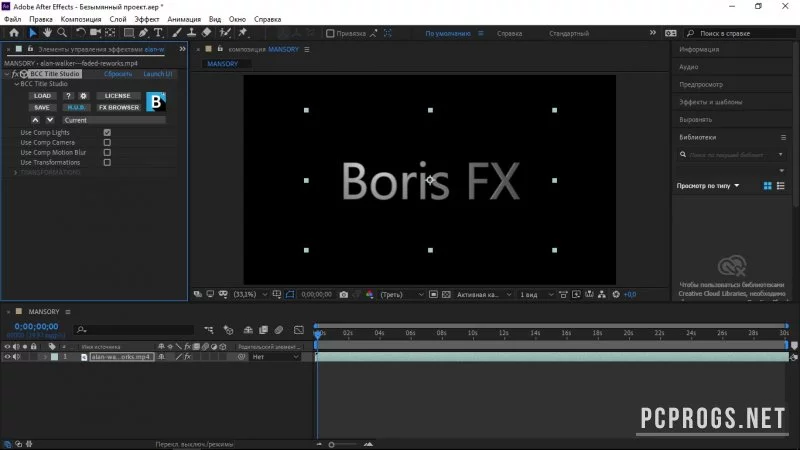Open the Композиция menu

click(81, 19)
